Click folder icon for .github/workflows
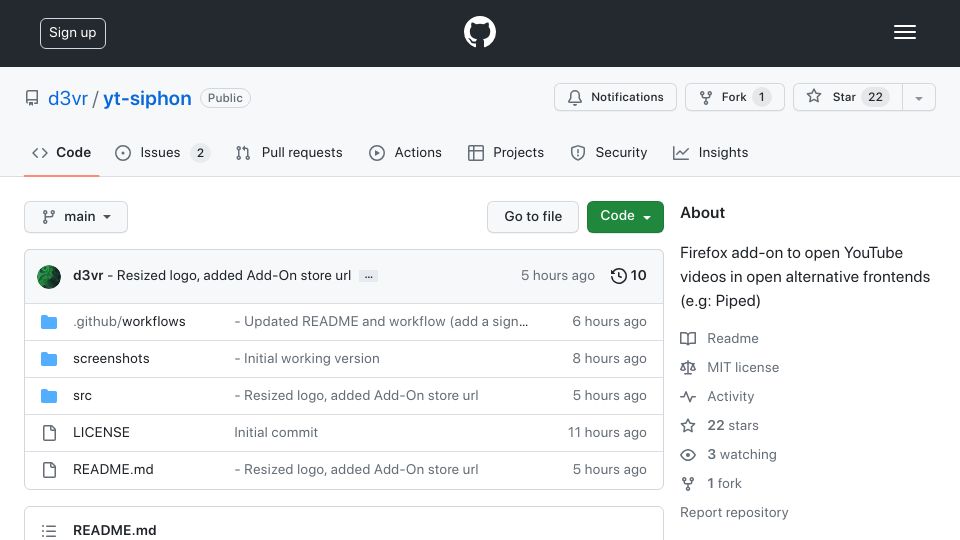This screenshot has width=960, height=540. click(49, 322)
